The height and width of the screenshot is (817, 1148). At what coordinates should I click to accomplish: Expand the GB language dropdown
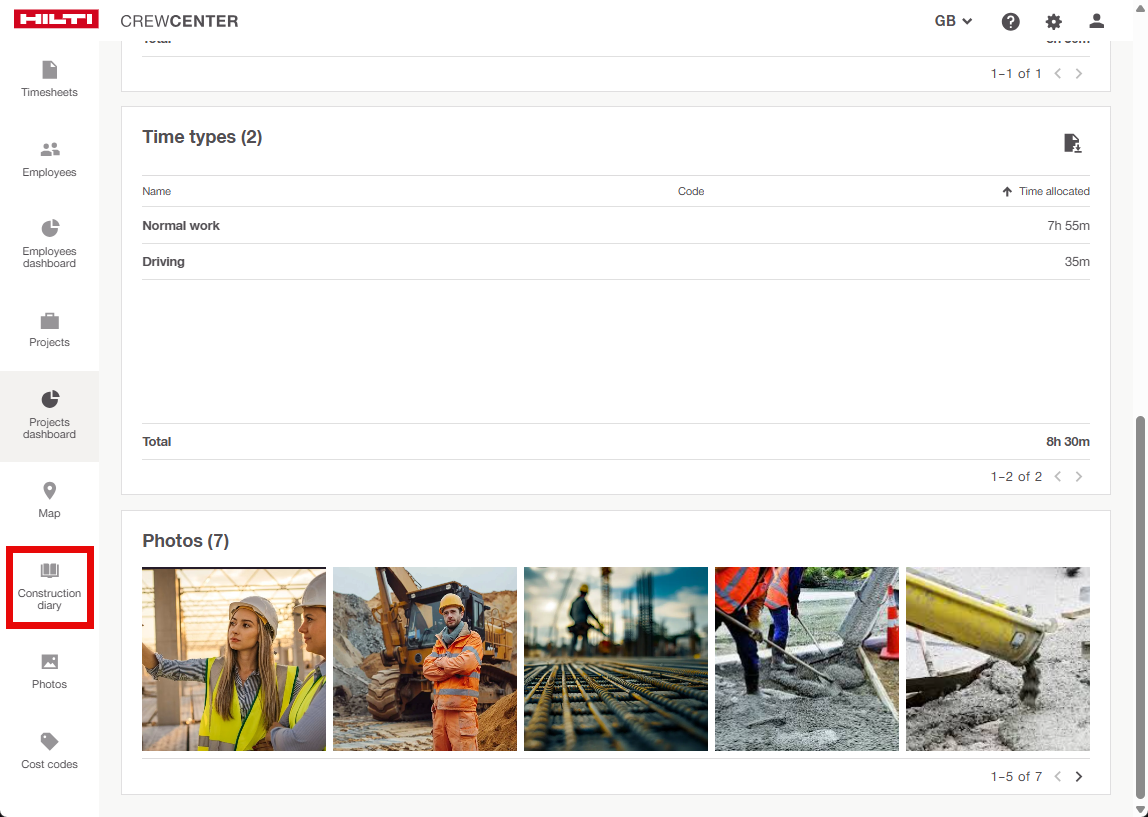point(953,21)
